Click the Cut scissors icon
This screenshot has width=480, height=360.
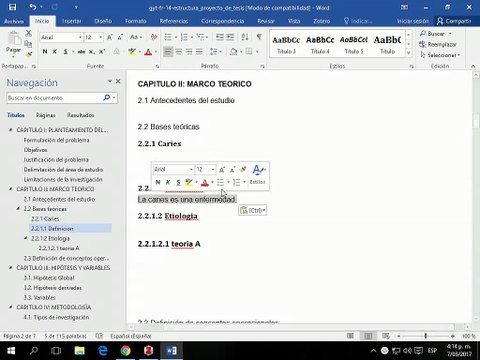click(x=29, y=33)
